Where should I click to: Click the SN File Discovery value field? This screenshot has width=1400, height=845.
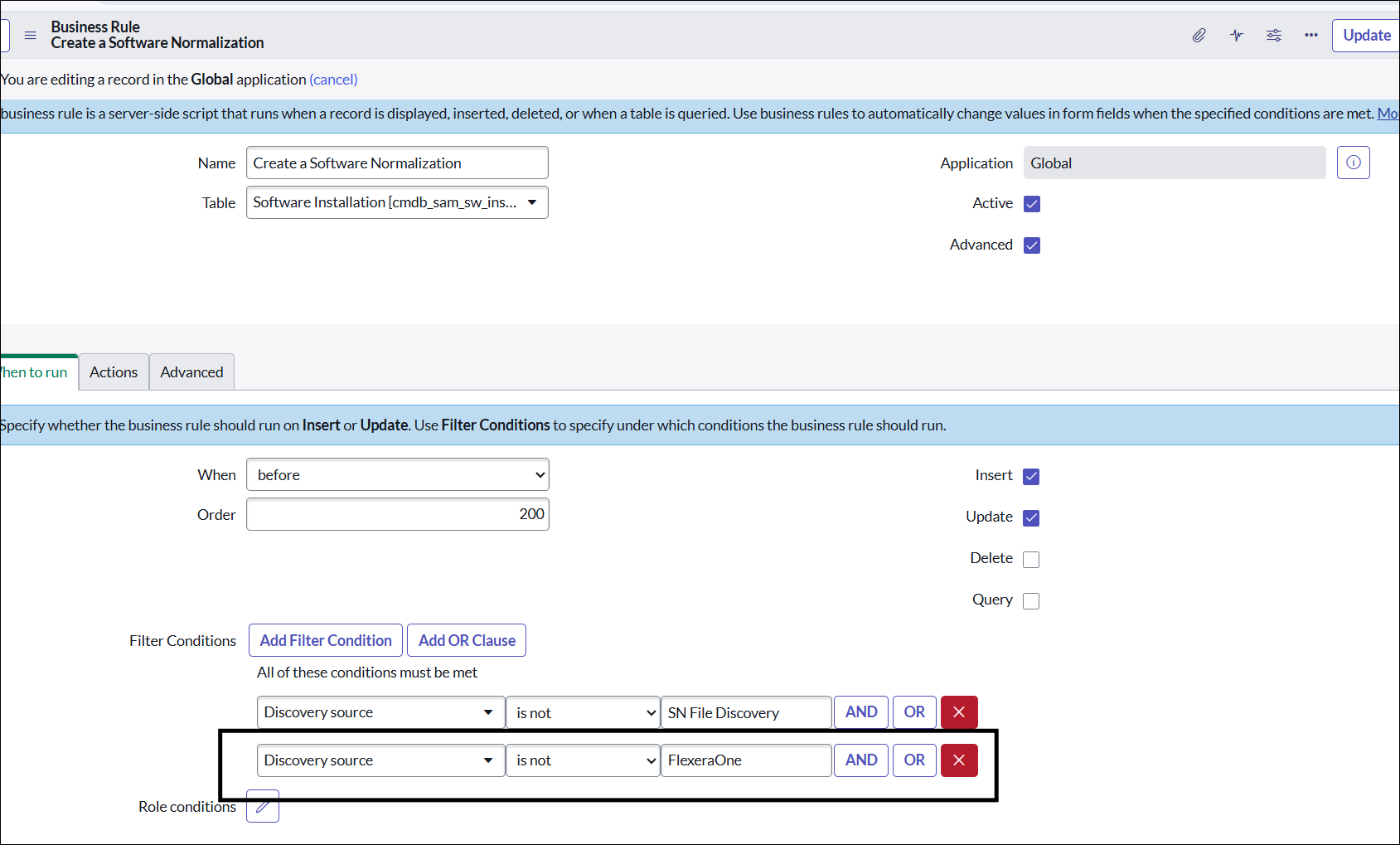746,712
